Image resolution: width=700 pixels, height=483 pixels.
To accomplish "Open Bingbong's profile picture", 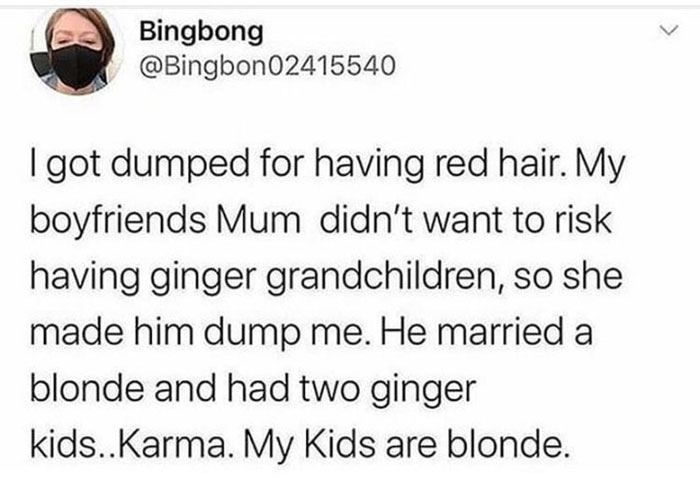I will coord(75,52).
